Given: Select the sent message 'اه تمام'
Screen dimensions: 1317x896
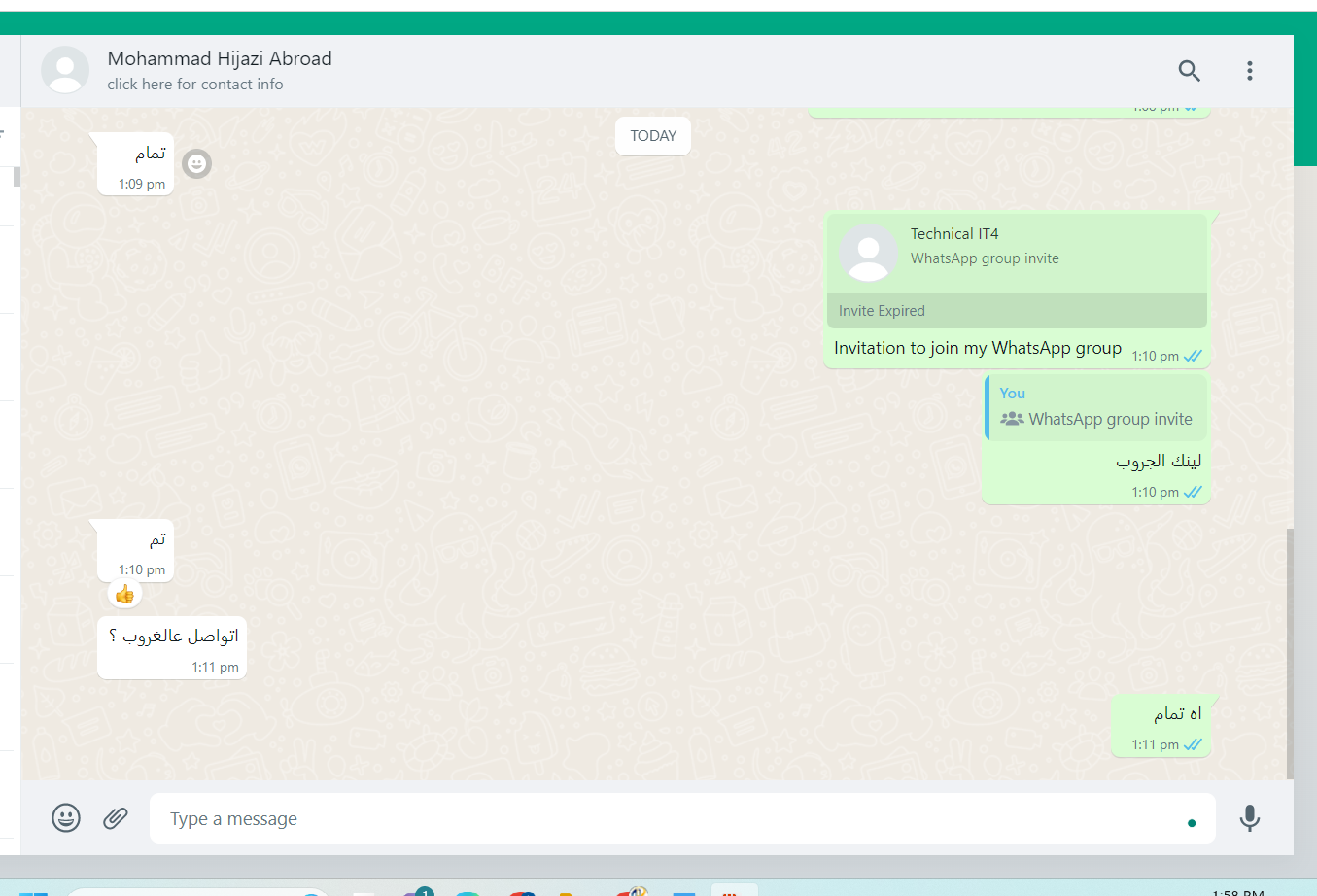Looking at the screenshot, I should click(x=1177, y=714).
